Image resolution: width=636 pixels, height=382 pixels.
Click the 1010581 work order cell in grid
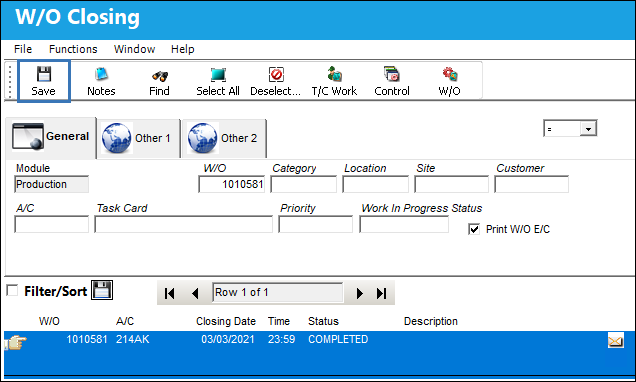[87, 339]
